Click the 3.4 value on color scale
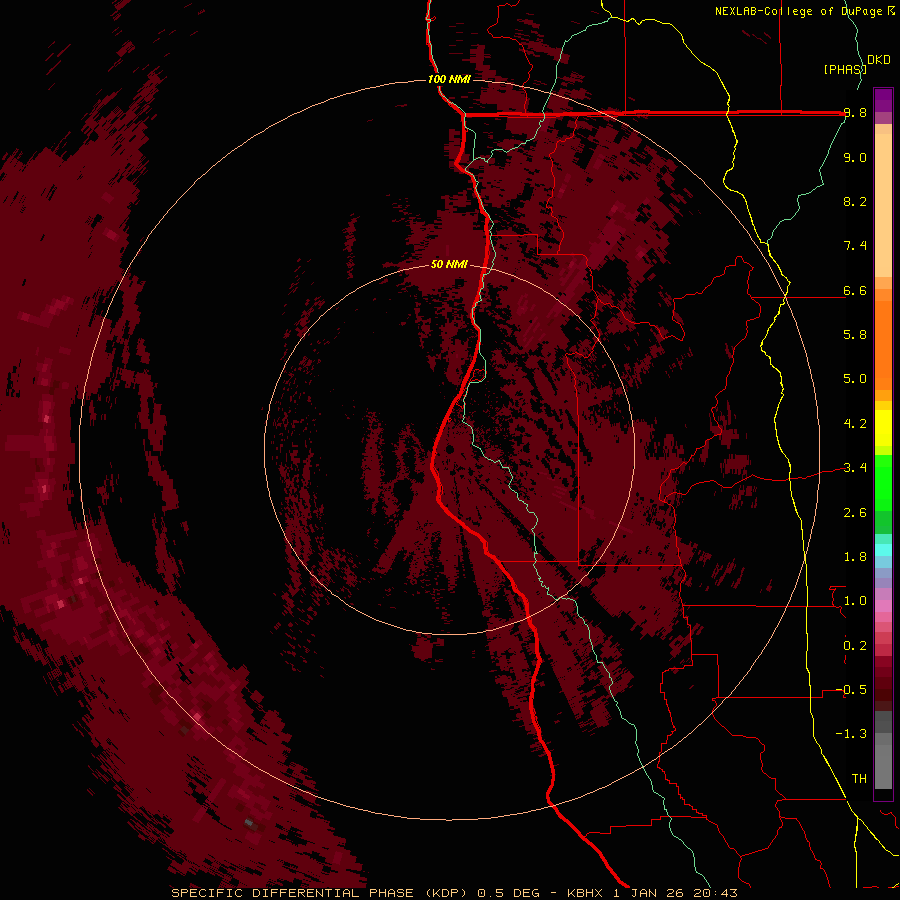 click(855, 468)
